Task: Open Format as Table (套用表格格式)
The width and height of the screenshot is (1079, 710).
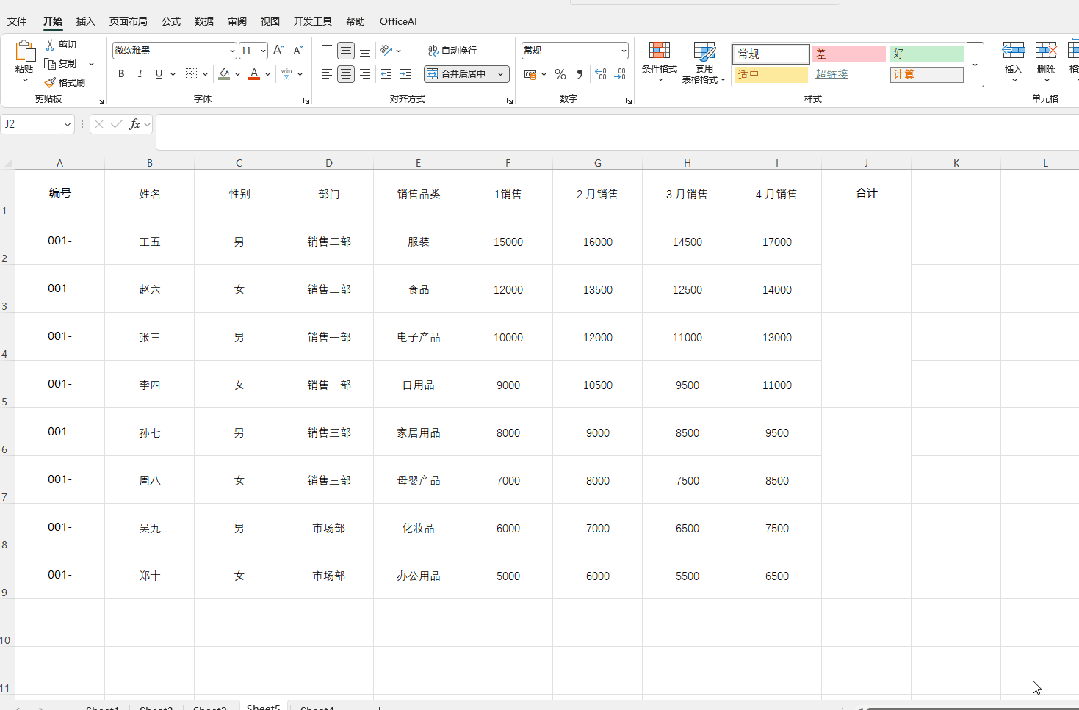Action: 704,62
